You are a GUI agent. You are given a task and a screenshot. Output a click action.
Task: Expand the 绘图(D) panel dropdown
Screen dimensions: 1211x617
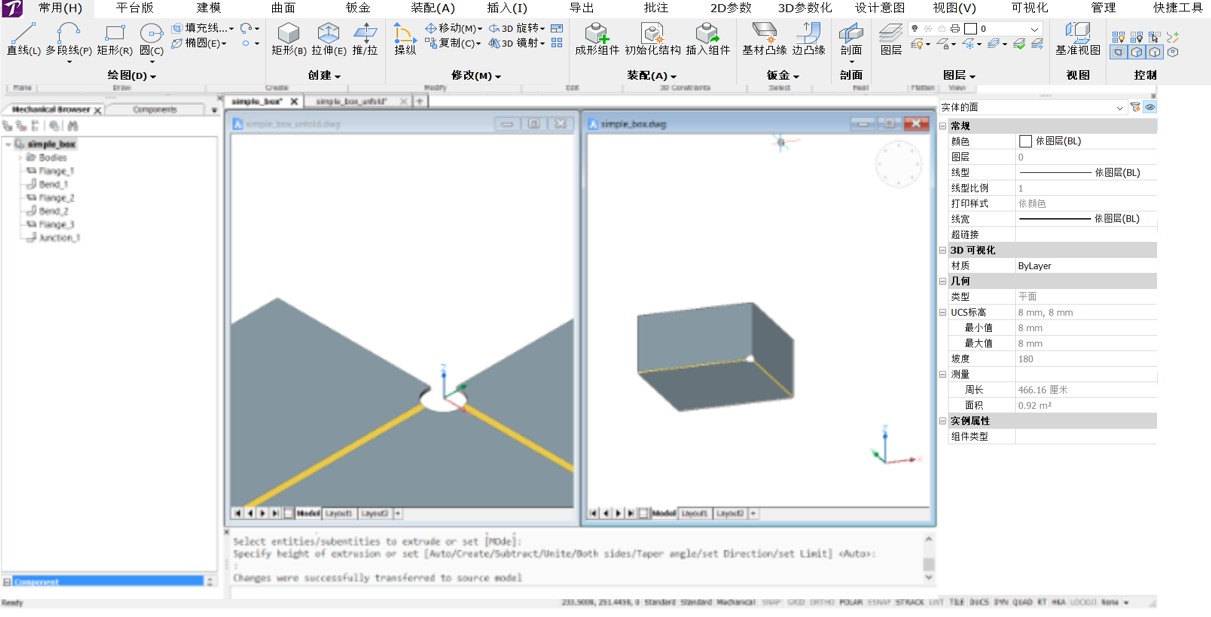coord(132,76)
